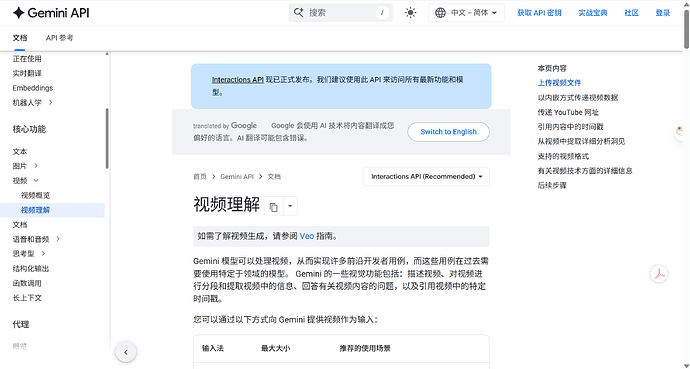Image resolution: width=690 pixels, height=369 pixels.
Task: Click the globe language icon
Action: (440, 13)
